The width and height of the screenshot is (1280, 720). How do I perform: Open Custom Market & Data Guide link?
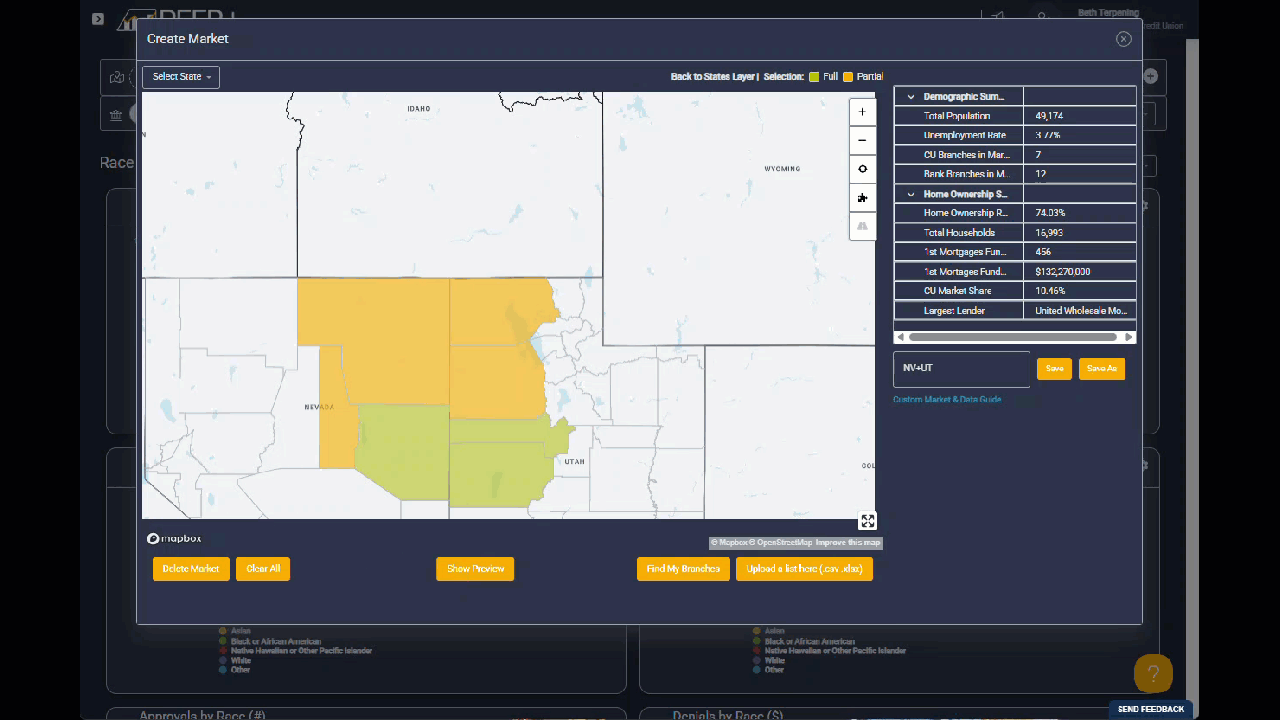[x=947, y=400]
